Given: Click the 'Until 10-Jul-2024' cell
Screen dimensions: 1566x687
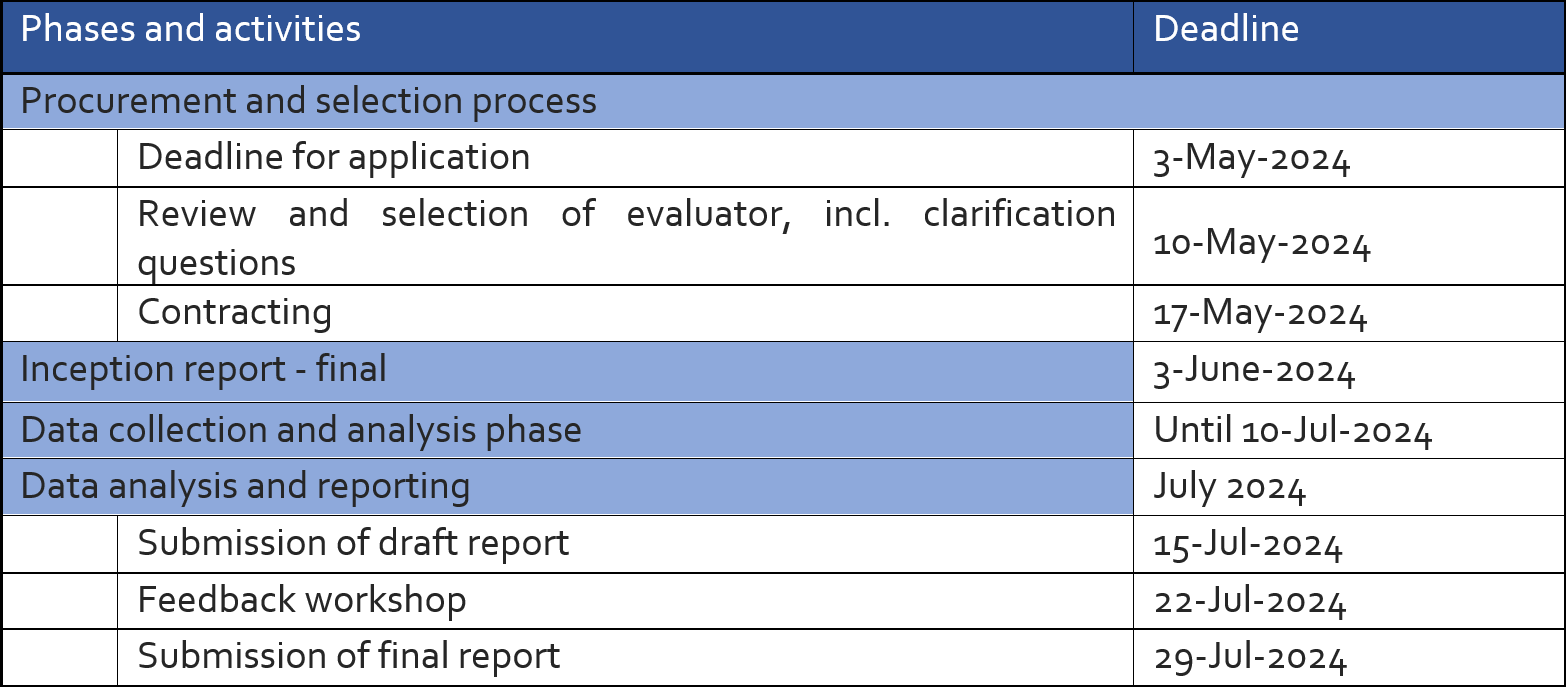Looking at the screenshot, I should pyautogui.click(x=1293, y=432).
